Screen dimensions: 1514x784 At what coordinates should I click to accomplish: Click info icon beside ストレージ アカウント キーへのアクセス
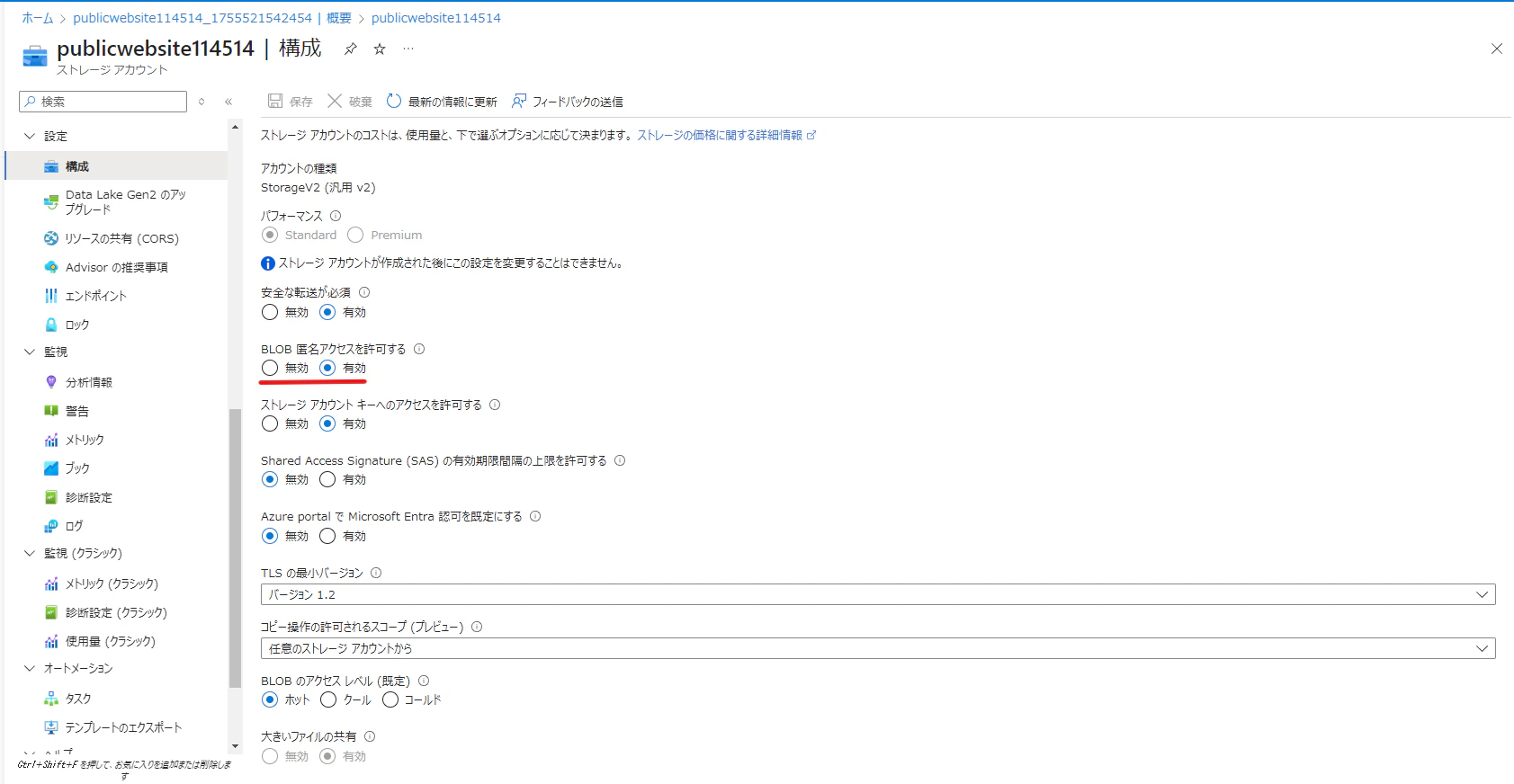tap(495, 405)
